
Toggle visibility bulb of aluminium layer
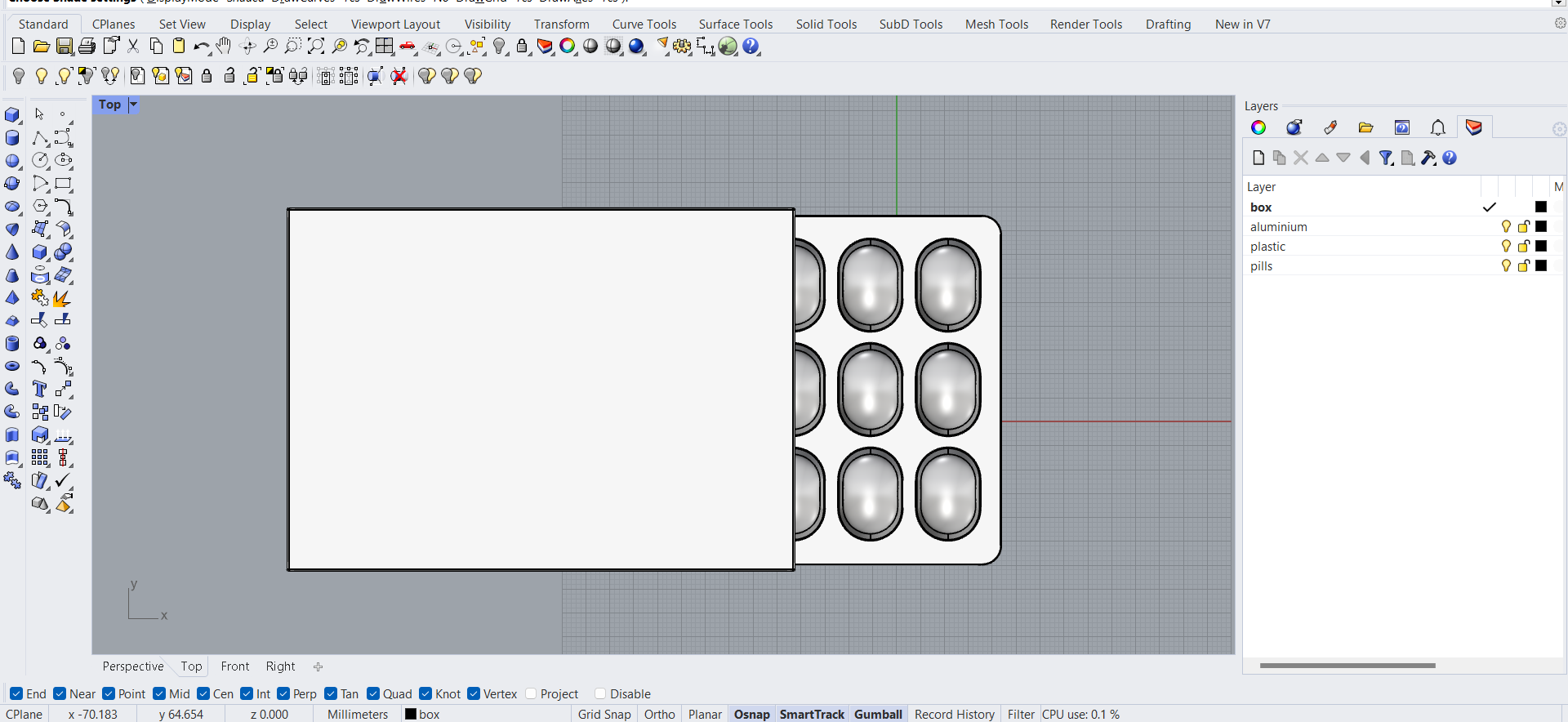[x=1506, y=226]
